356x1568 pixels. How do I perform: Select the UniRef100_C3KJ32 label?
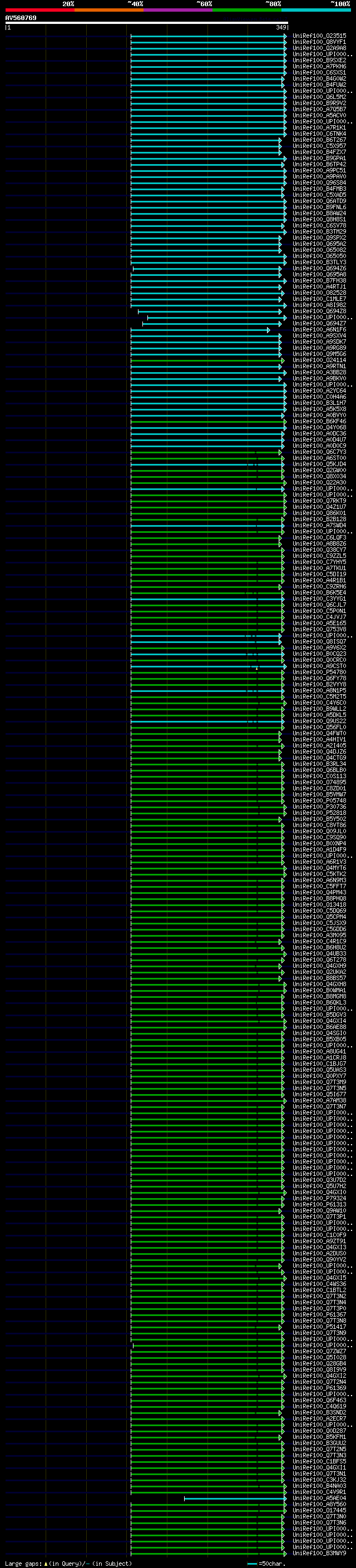pyautogui.click(x=319, y=1480)
